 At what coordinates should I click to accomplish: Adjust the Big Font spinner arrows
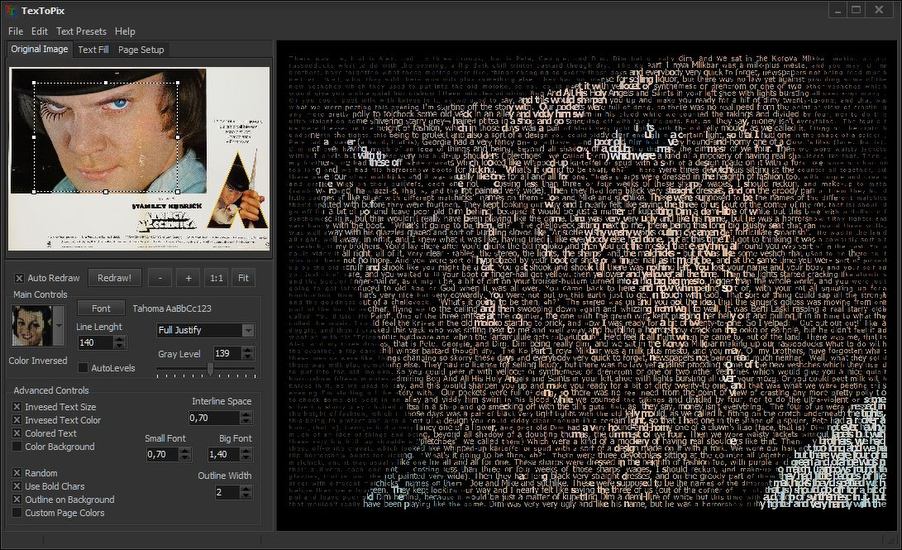tap(247, 454)
